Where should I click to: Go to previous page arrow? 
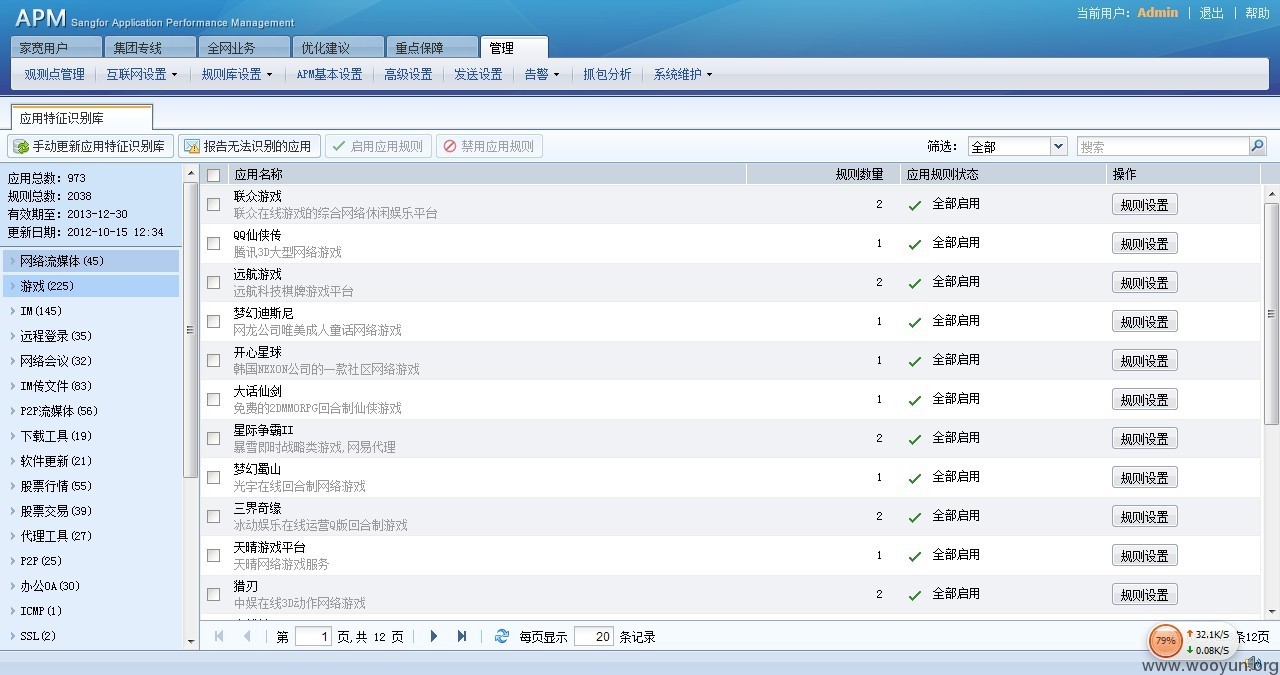pos(247,636)
